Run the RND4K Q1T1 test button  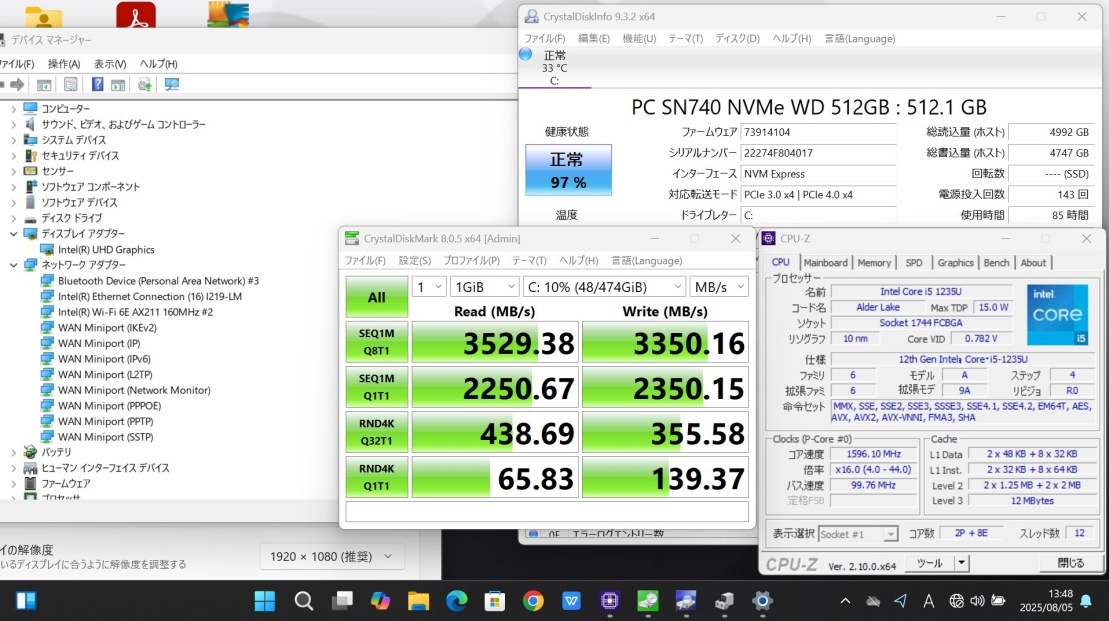[376, 477]
